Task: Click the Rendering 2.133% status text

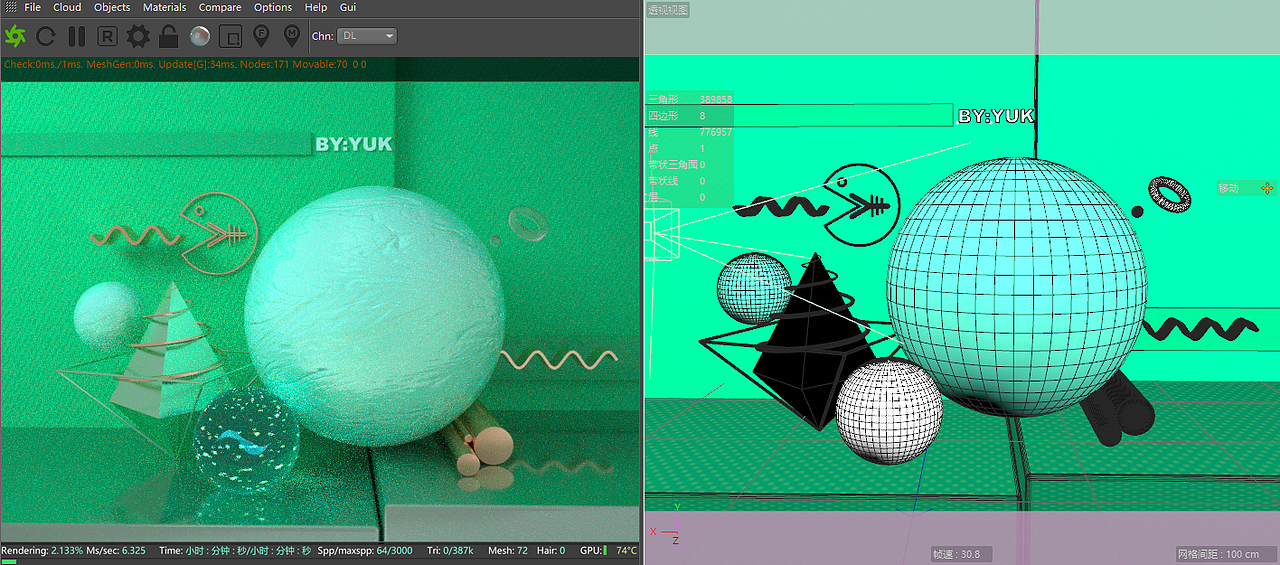Action: tap(42, 551)
